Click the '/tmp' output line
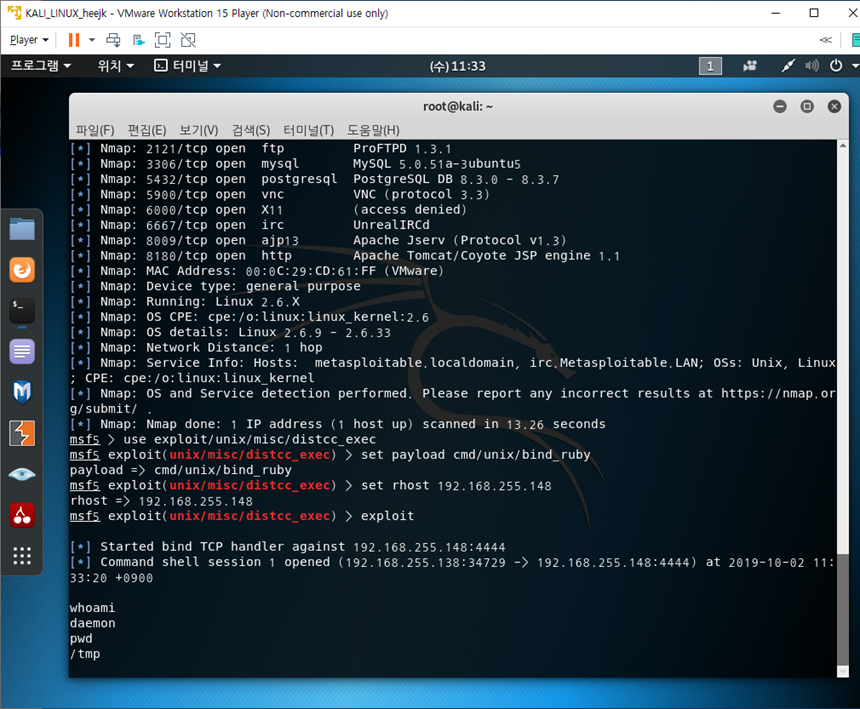 point(85,654)
